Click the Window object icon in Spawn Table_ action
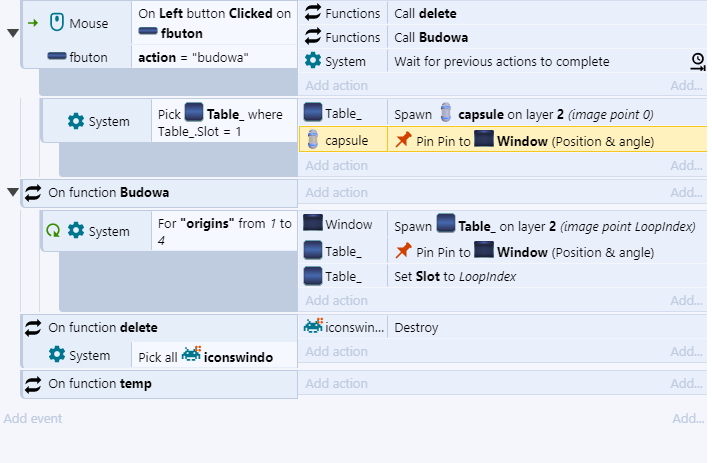 coord(313,223)
